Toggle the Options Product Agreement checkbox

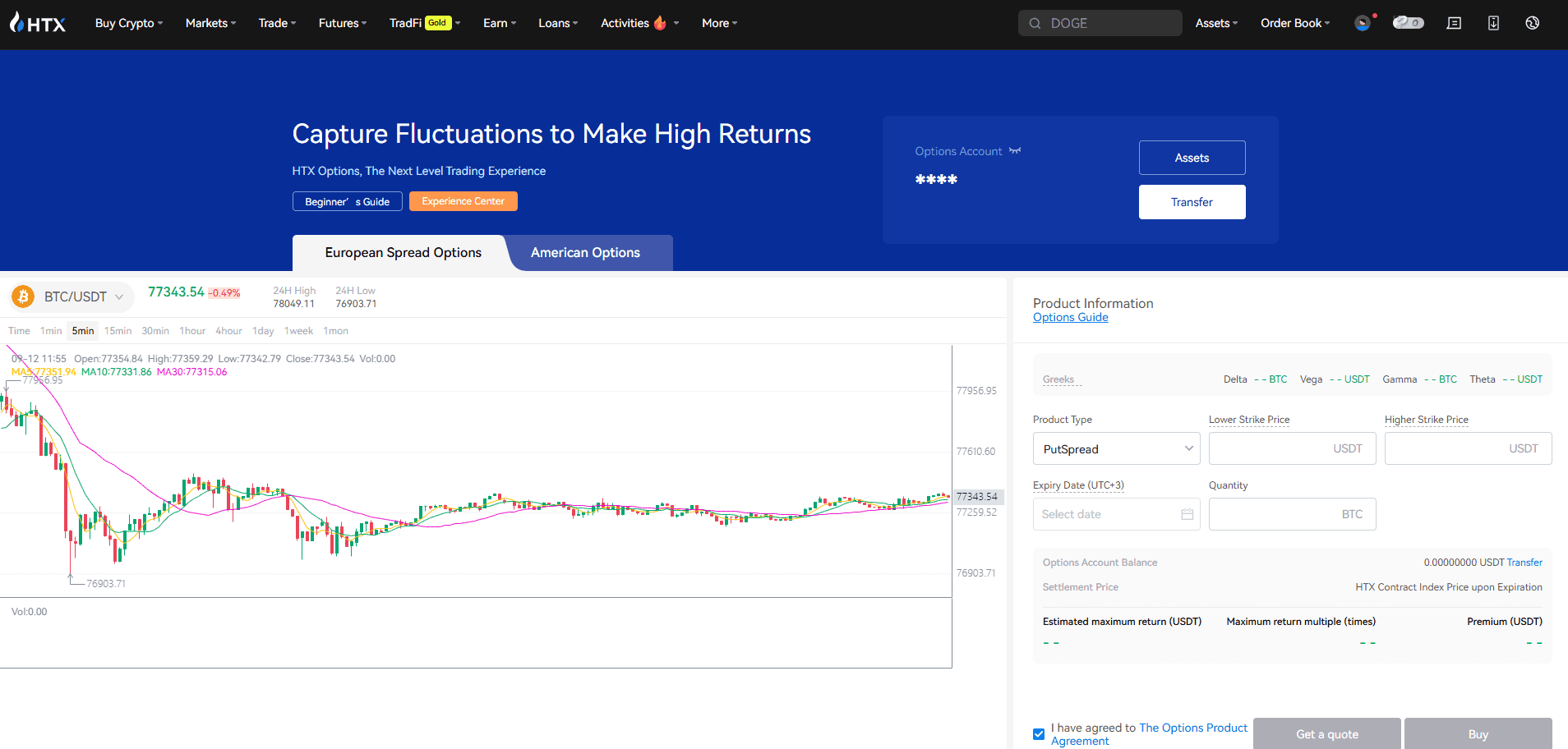(x=1039, y=734)
